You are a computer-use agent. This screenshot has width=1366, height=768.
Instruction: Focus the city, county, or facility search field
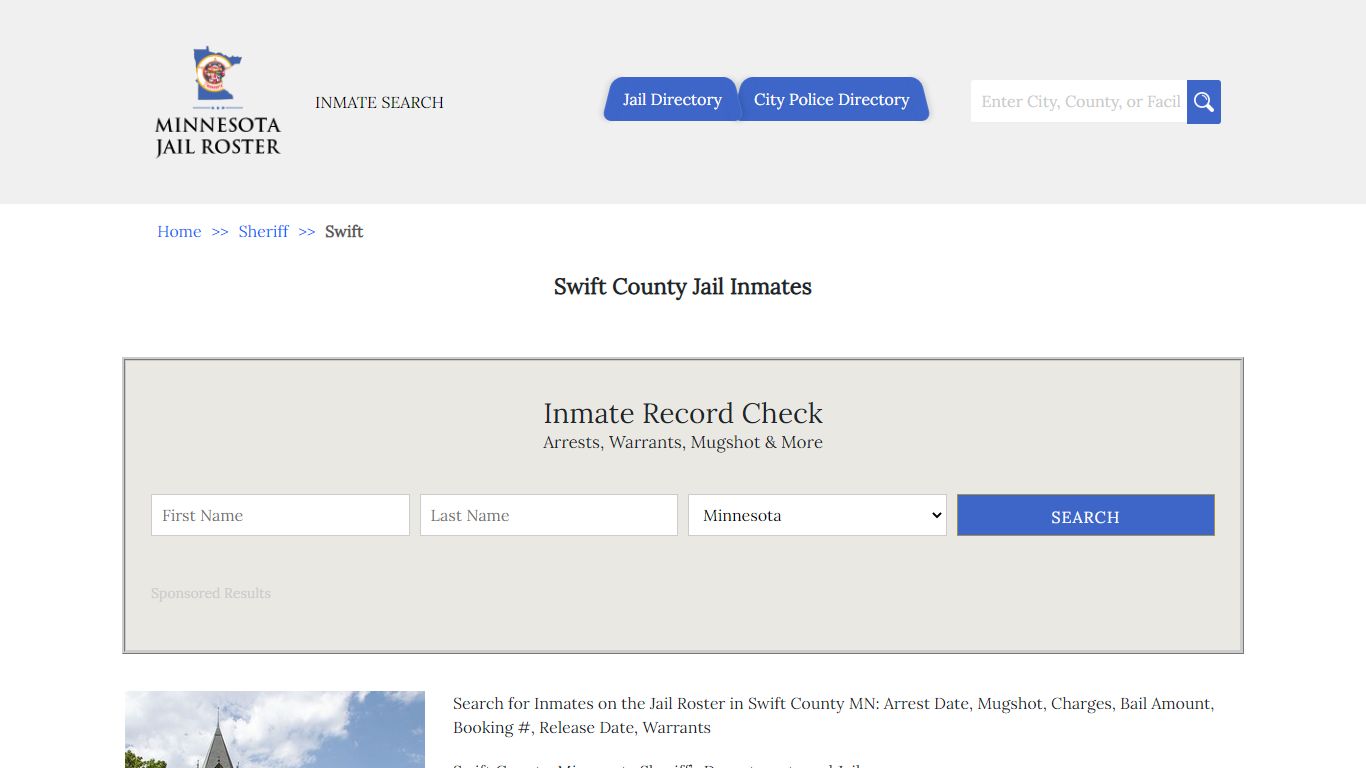[1079, 102]
